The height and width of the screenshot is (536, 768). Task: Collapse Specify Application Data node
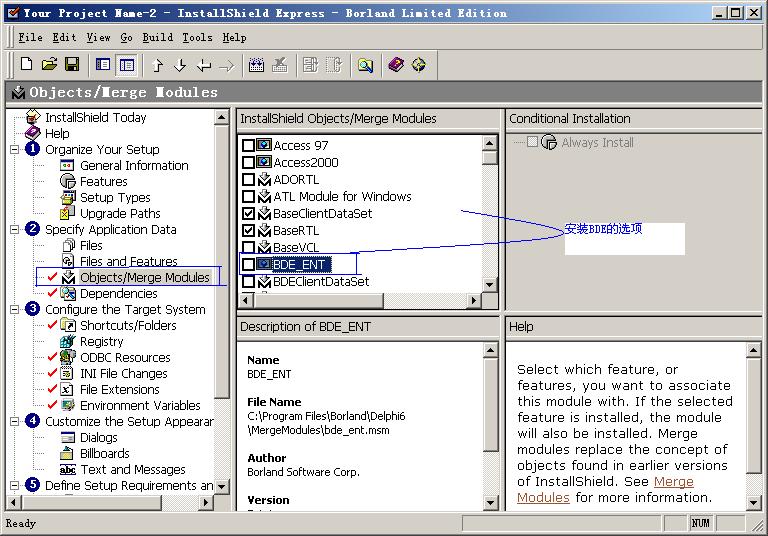coord(15,229)
